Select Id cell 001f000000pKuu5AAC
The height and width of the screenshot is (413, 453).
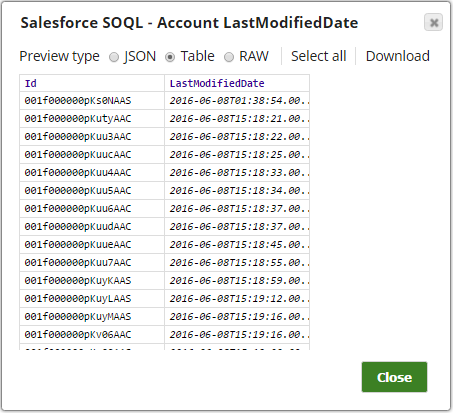pos(92,191)
